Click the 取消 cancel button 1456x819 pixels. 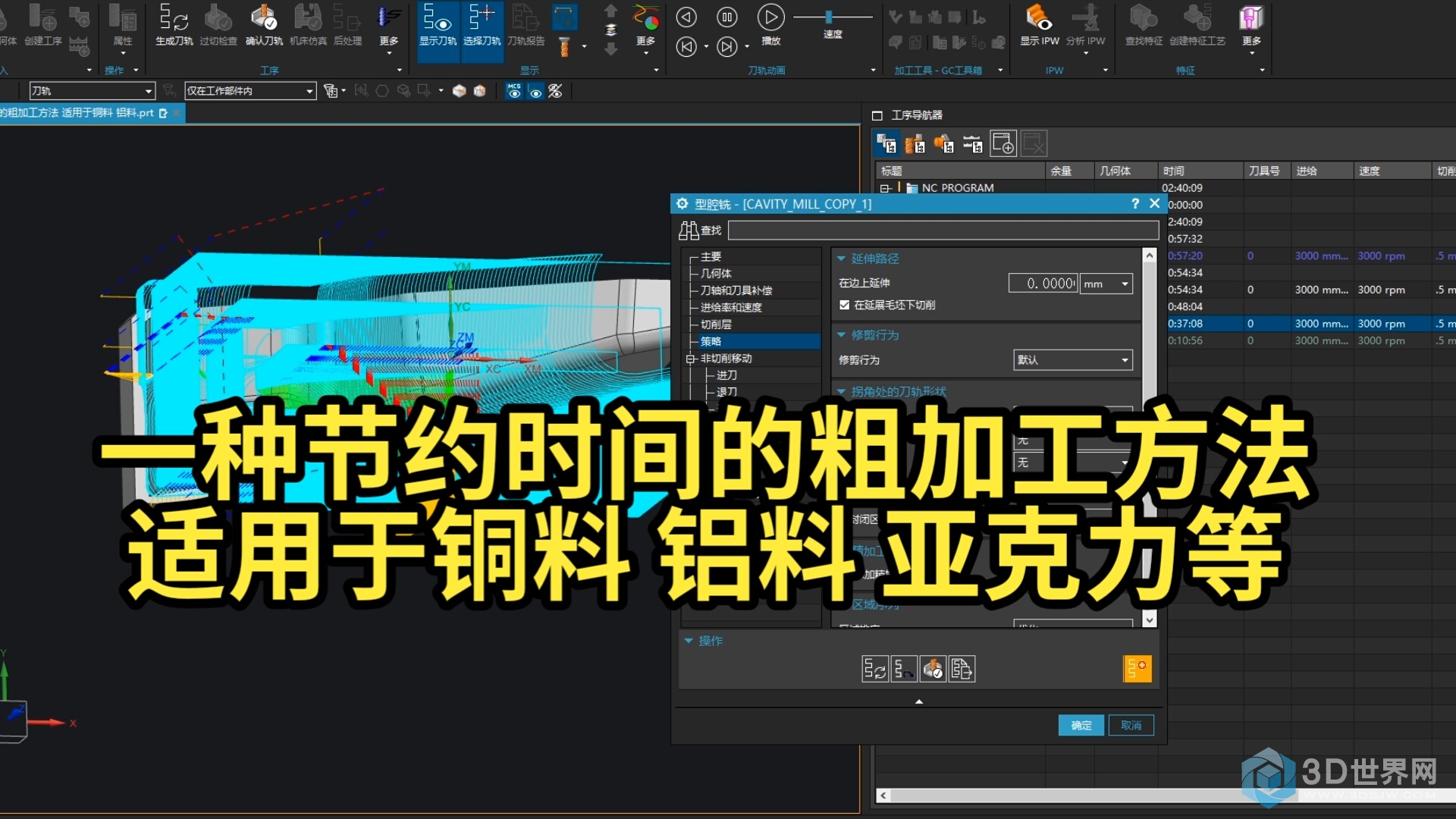pyautogui.click(x=1131, y=726)
